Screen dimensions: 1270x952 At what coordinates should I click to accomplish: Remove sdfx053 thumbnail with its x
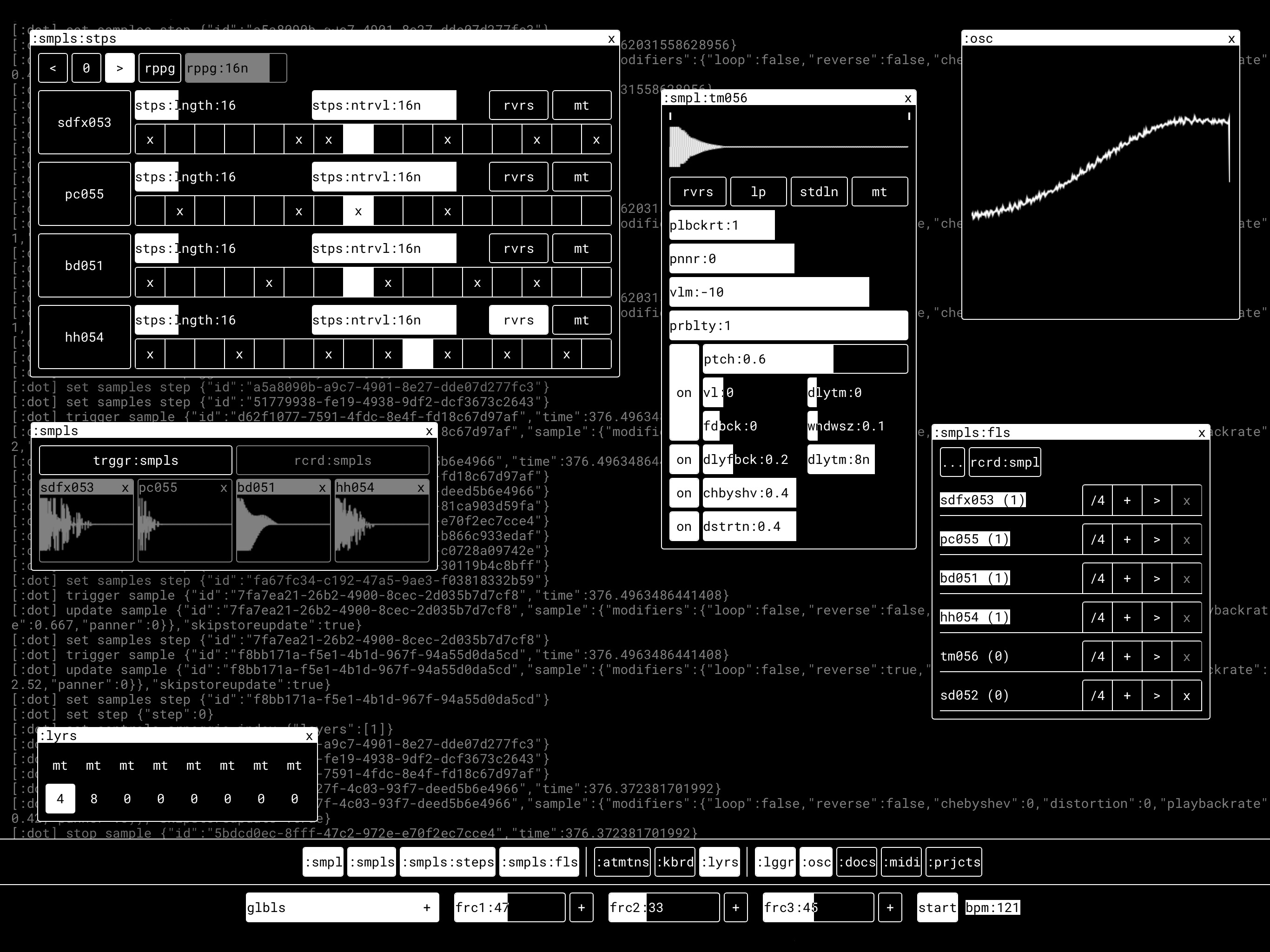125,488
